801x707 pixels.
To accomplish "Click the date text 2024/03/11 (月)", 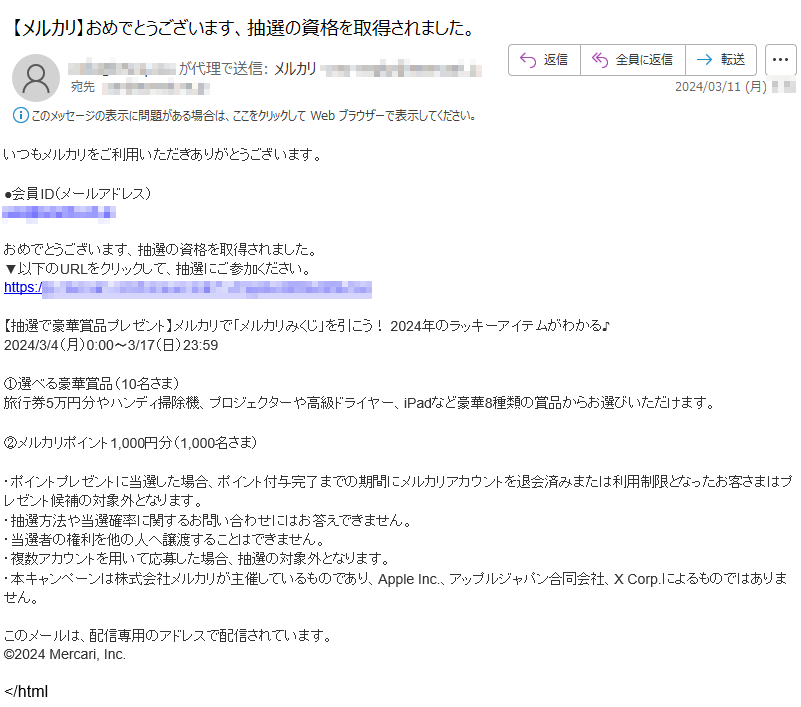I will 720,87.
